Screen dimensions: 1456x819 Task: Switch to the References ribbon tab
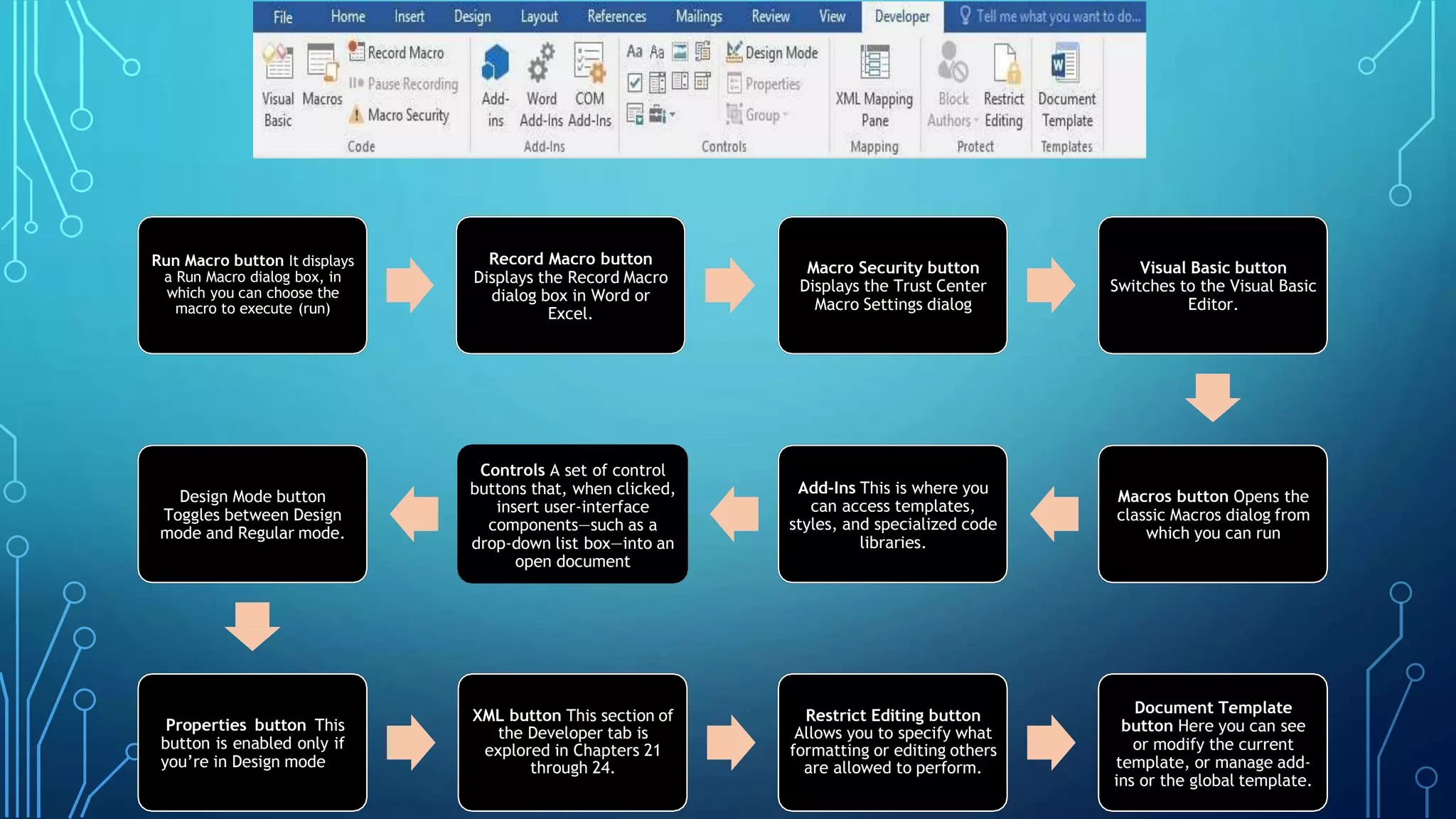(616, 16)
